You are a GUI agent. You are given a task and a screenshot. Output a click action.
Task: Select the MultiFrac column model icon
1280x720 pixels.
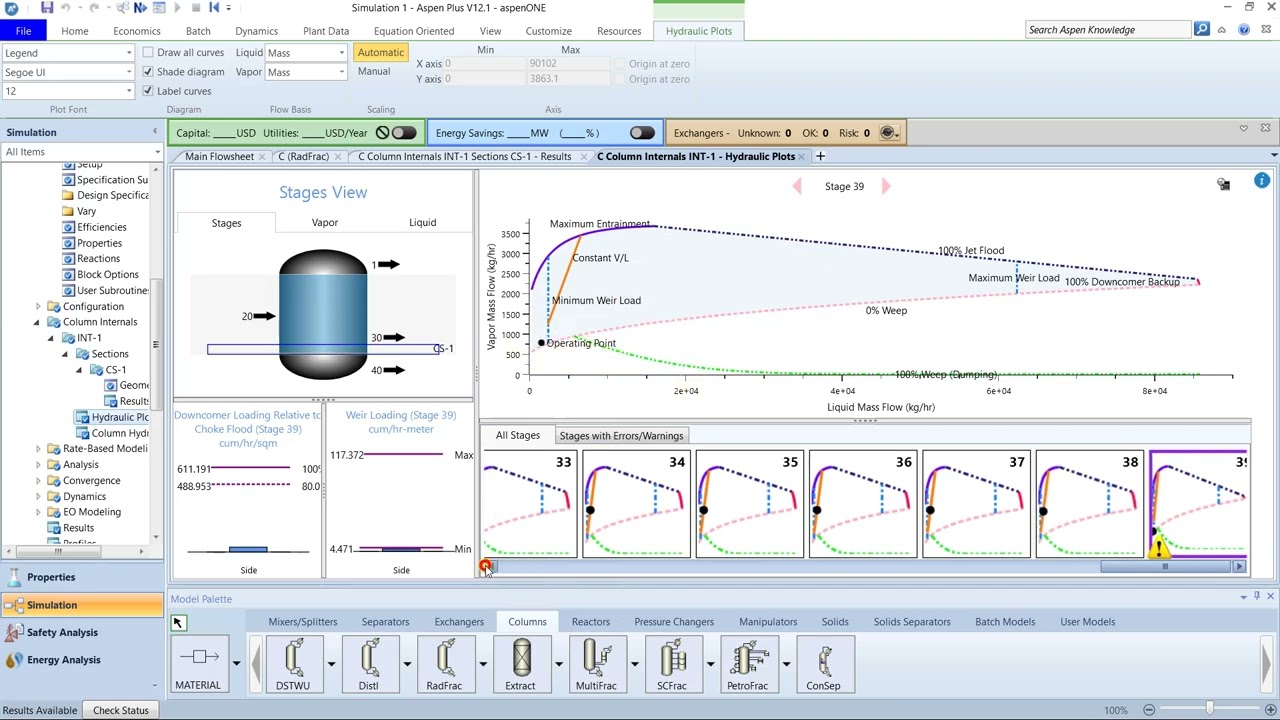coord(596,665)
